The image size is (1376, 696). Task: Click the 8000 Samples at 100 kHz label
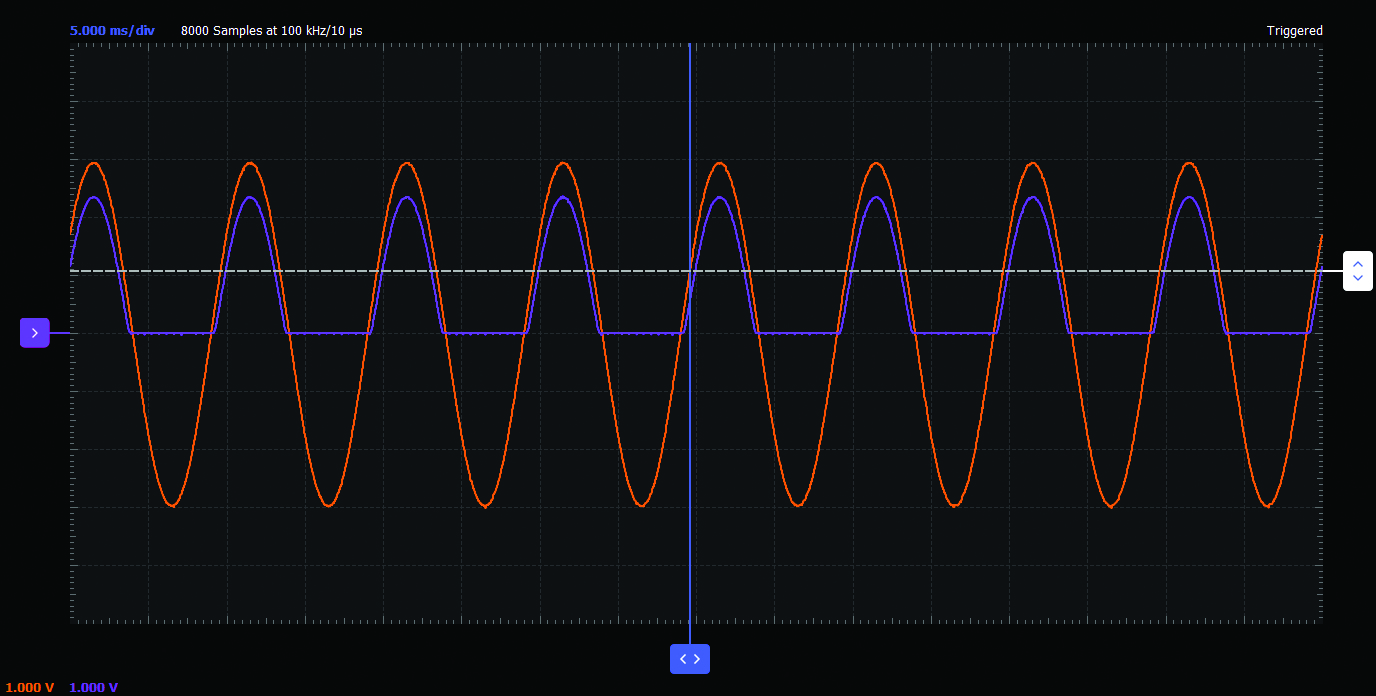tap(271, 30)
